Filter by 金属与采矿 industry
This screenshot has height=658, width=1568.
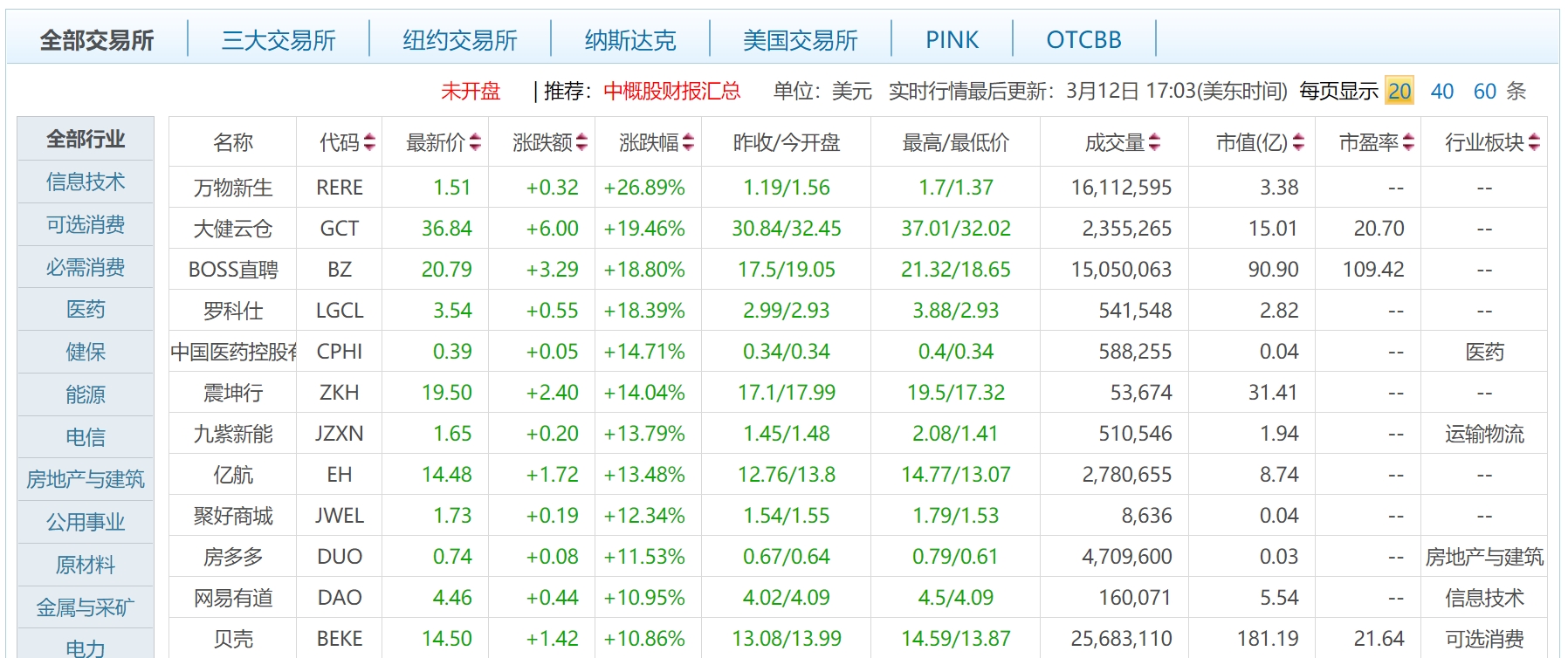(x=86, y=607)
